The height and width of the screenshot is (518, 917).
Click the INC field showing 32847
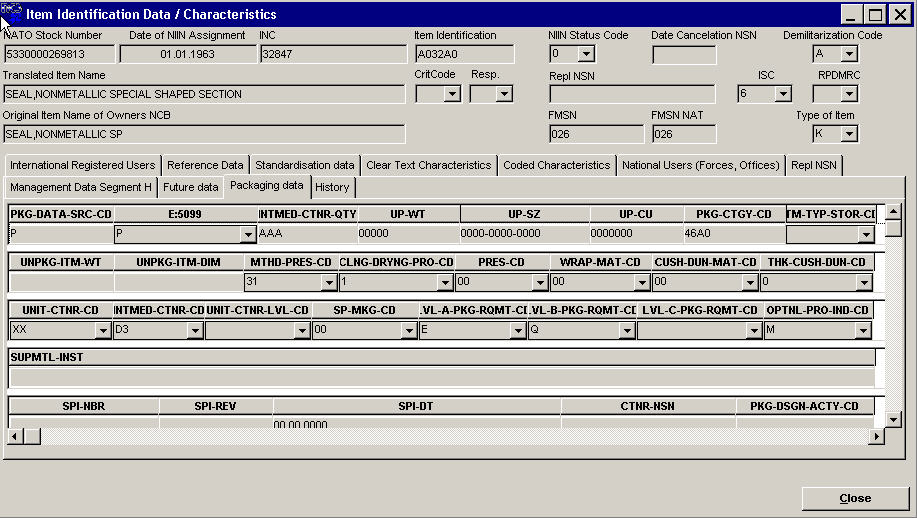[x=333, y=54]
